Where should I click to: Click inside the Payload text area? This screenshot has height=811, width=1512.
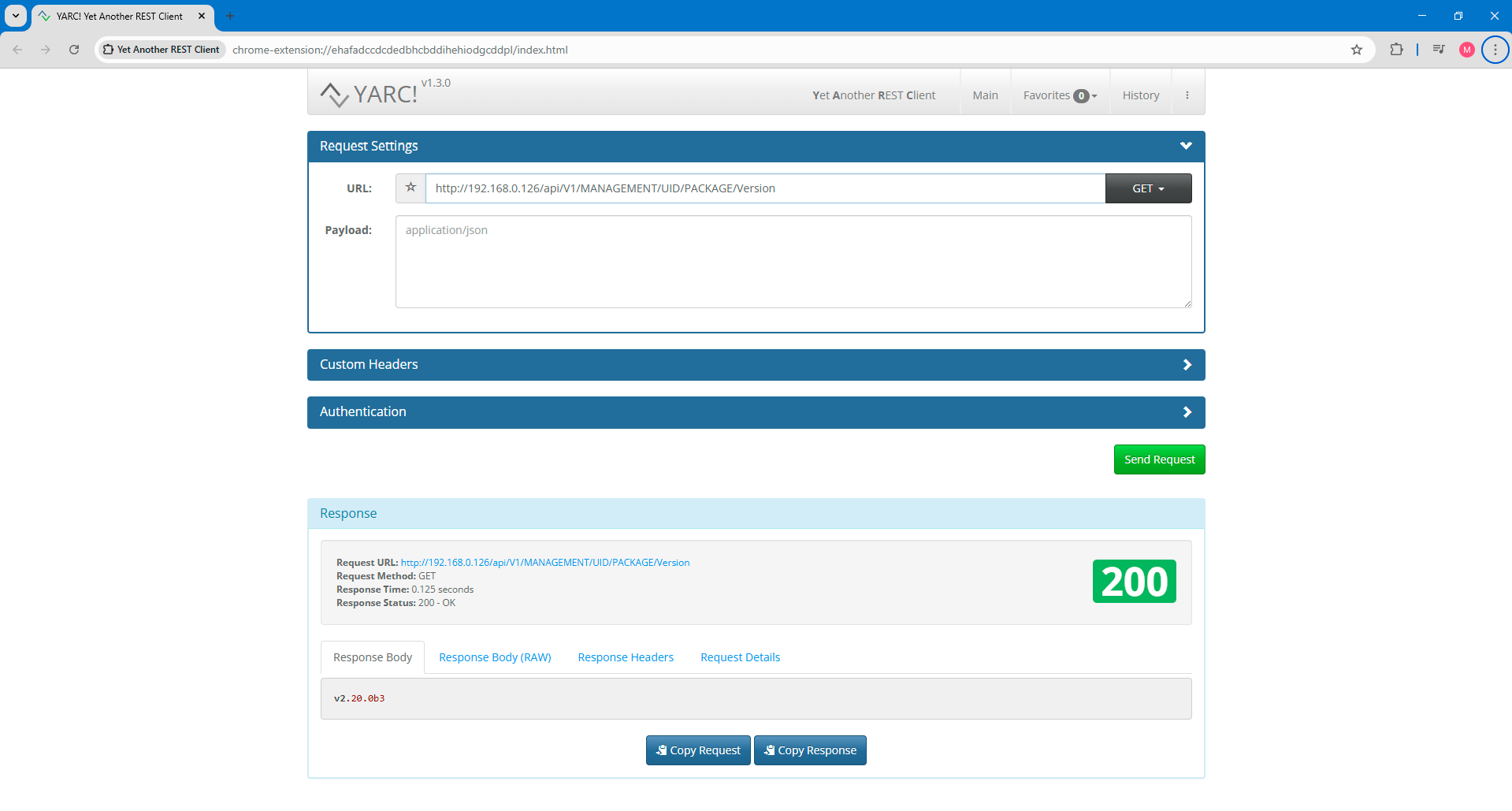coord(793,262)
